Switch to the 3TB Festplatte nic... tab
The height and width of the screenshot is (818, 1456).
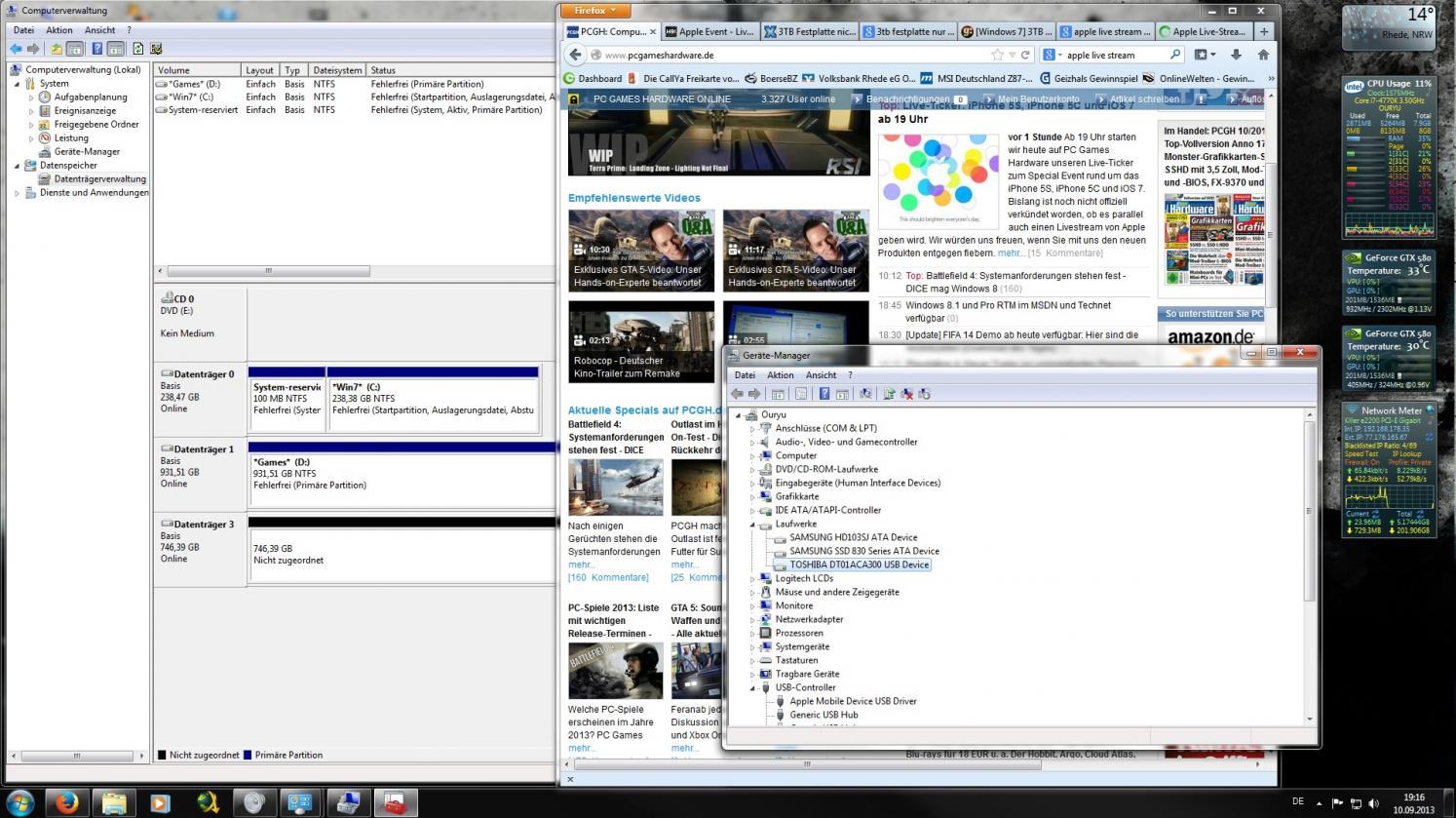(x=808, y=31)
